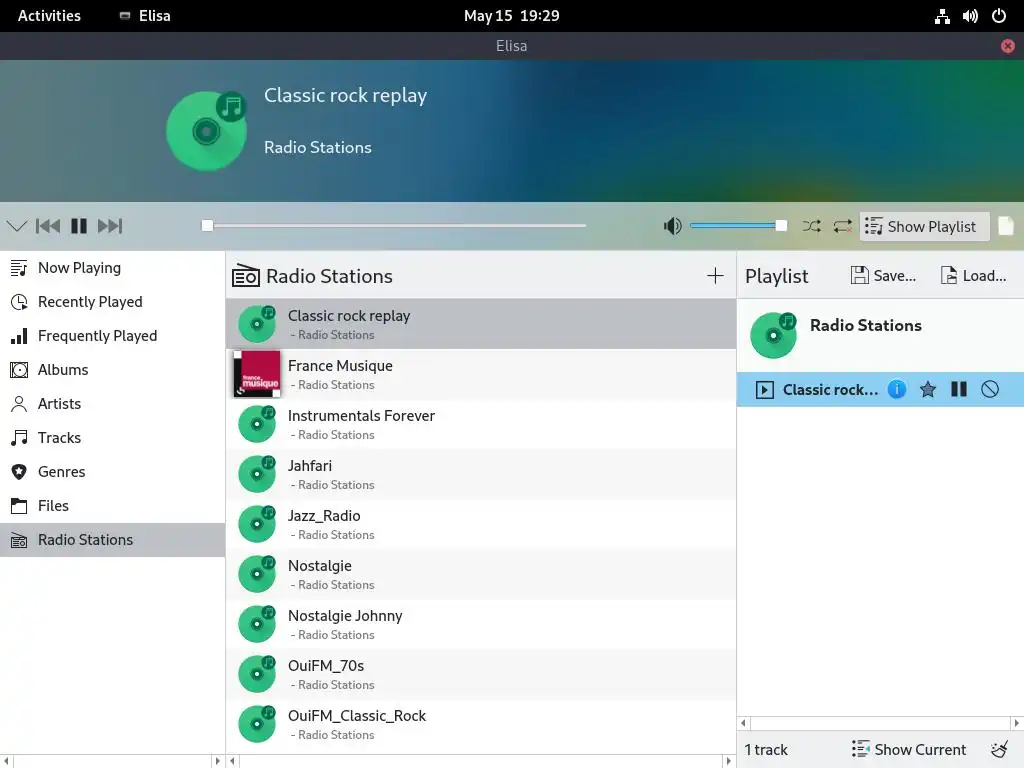Mark Classic rock entry as favorite

tap(927, 390)
